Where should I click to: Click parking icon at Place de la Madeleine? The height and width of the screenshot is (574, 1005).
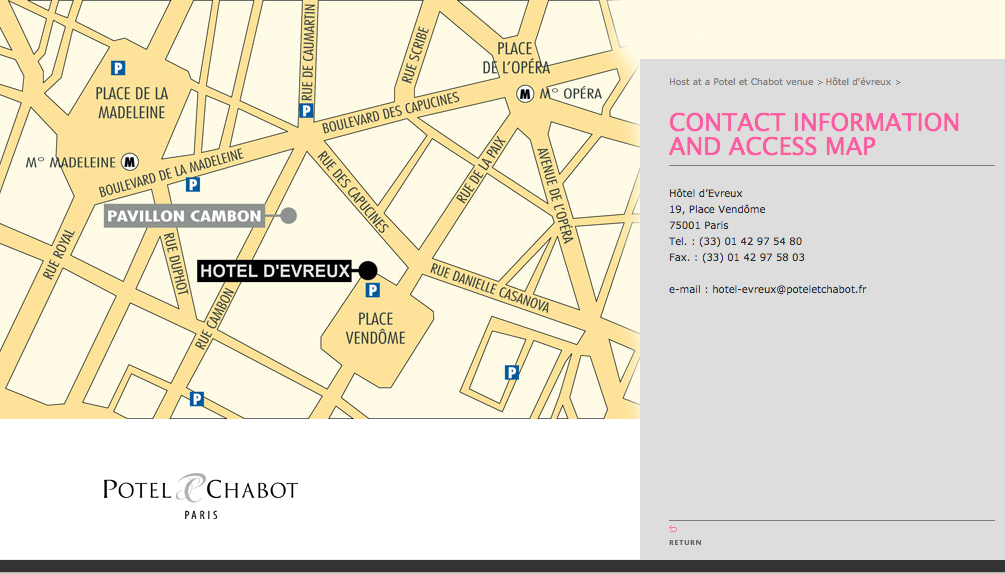point(118,68)
